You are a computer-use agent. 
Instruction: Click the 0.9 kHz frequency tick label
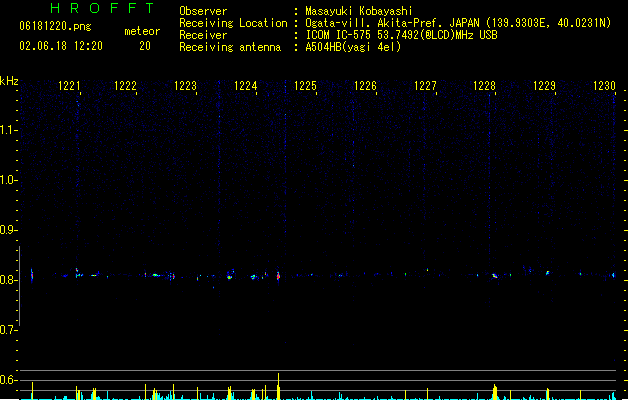8,230
